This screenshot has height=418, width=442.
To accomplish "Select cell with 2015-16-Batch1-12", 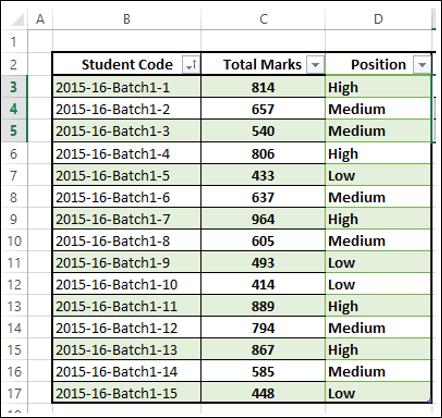I will coord(127,328).
